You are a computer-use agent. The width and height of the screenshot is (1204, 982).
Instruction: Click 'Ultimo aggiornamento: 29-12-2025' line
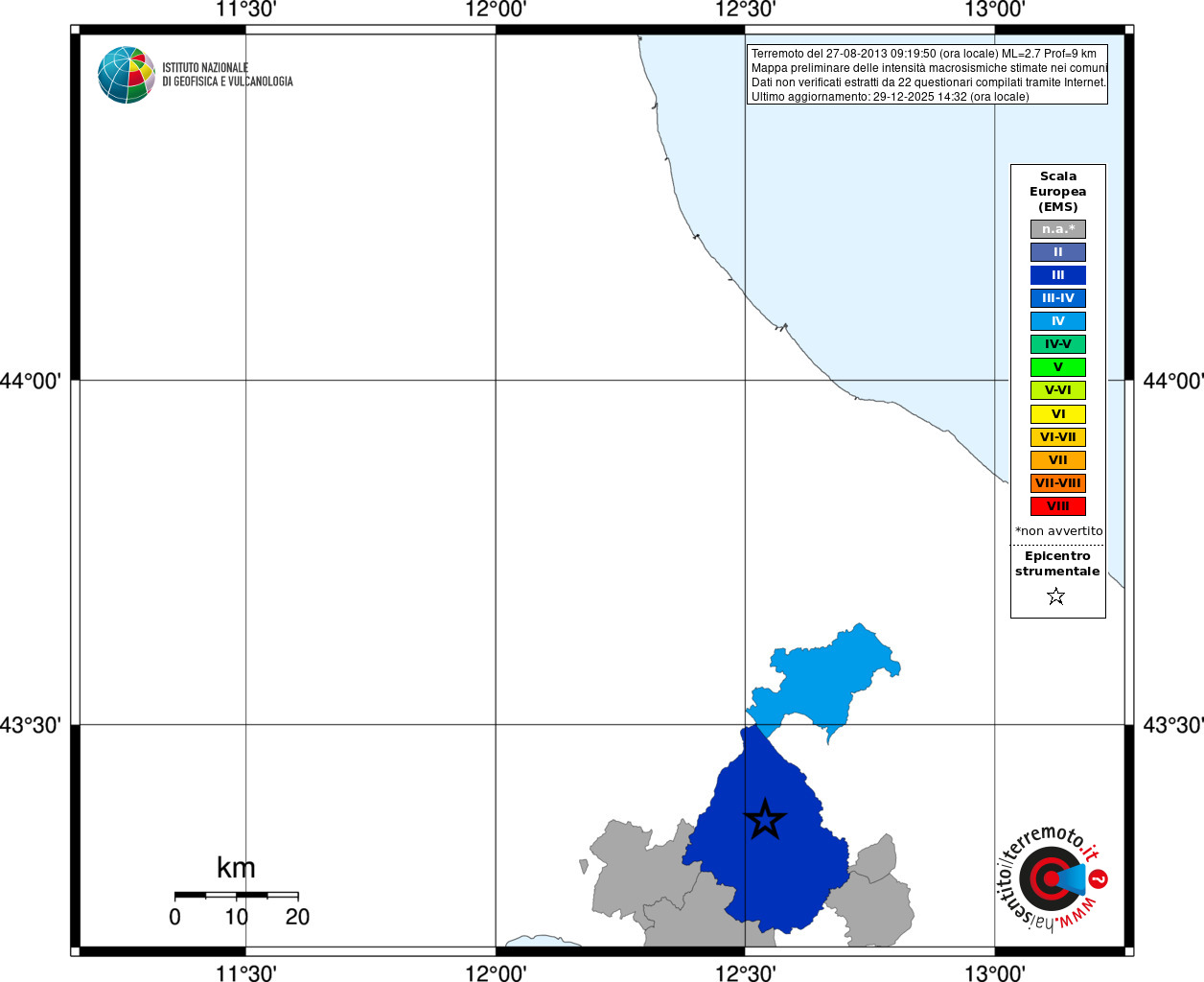click(x=891, y=97)
